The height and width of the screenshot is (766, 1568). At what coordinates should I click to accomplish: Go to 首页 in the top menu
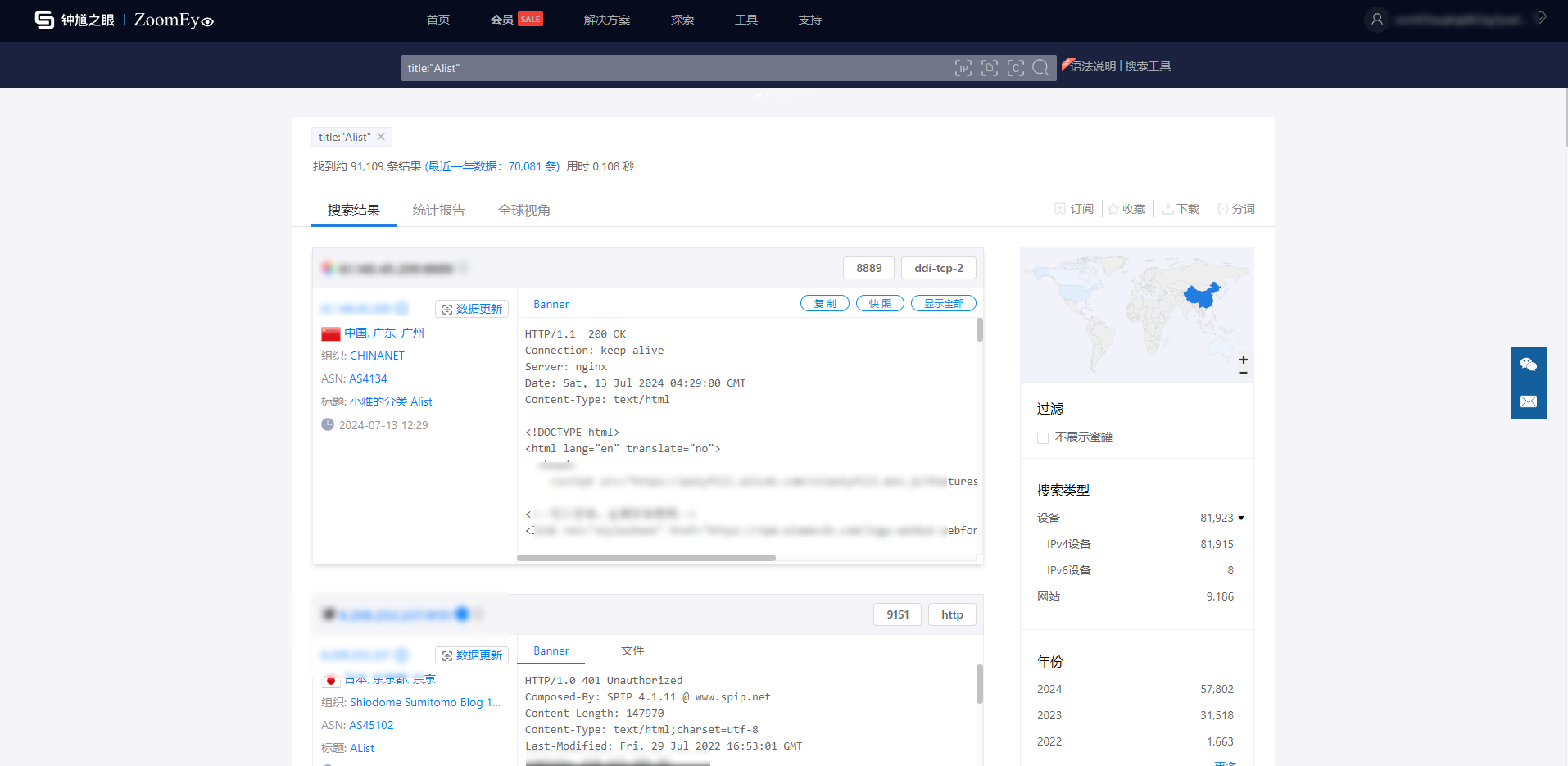[x=438, y=20]
